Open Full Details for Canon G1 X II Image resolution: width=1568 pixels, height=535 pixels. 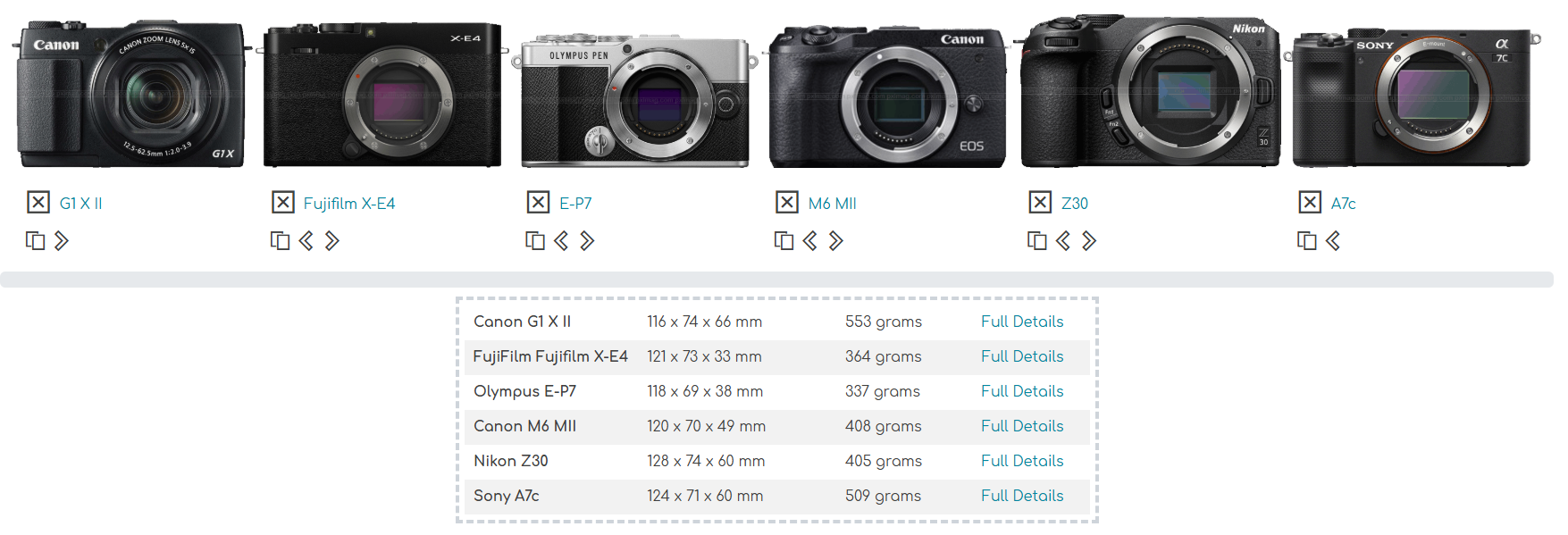click(1022, 322)
